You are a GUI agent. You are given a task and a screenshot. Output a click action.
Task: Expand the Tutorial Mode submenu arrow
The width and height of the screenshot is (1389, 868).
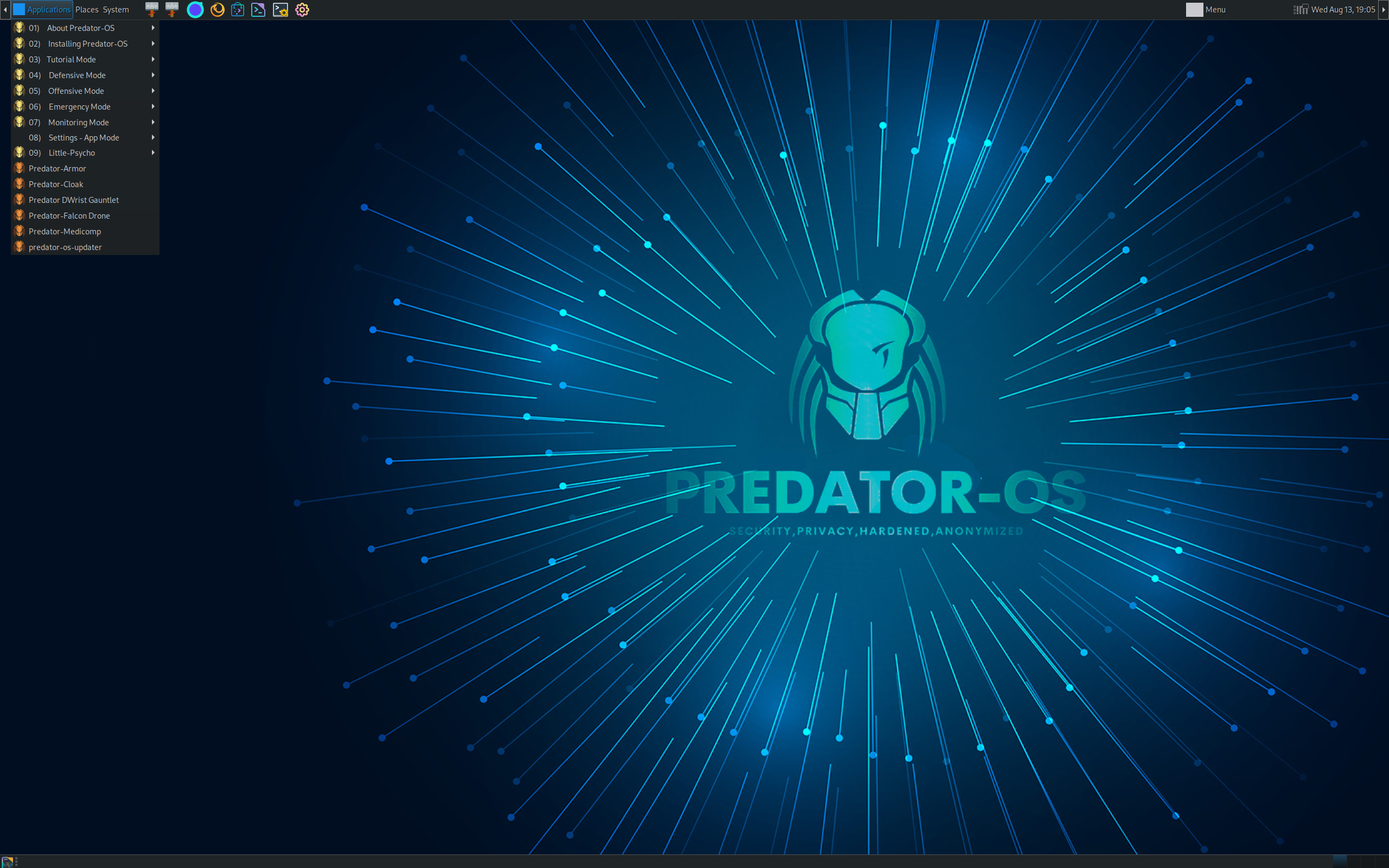[x=153, y=59]
